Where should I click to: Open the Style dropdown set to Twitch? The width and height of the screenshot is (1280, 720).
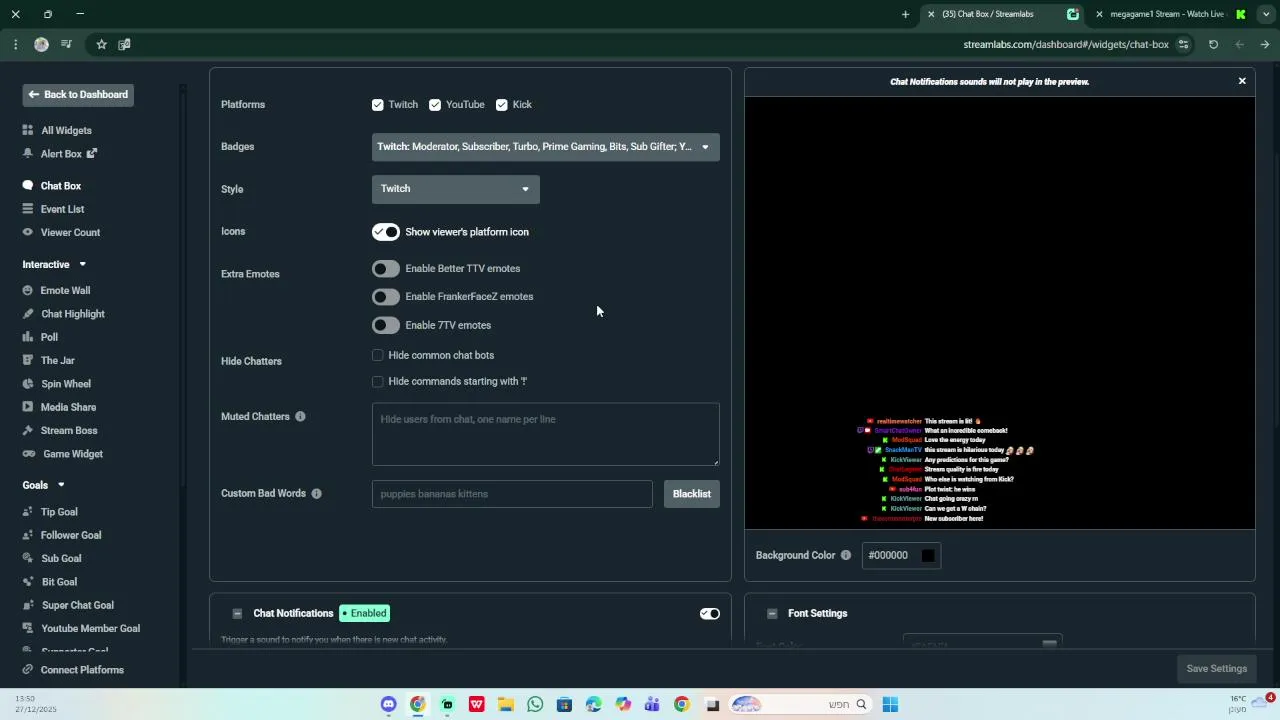click(x=455, y=189)
